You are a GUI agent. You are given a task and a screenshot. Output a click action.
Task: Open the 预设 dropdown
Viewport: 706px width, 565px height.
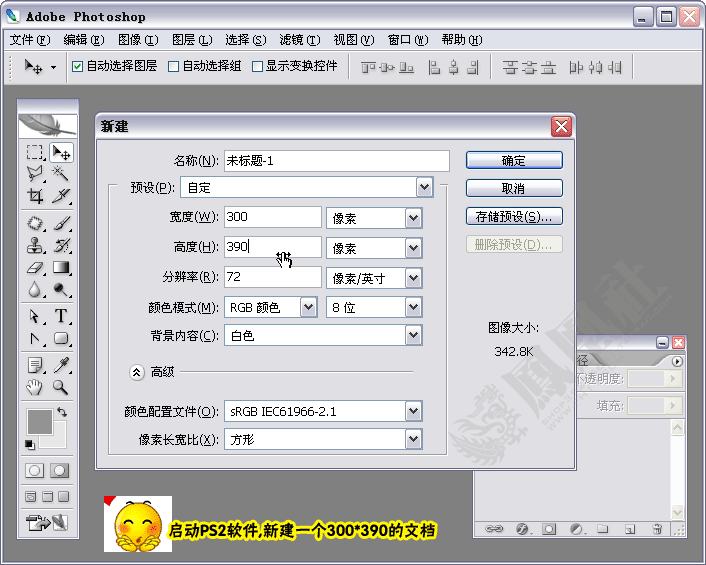(x=424, y=187)
